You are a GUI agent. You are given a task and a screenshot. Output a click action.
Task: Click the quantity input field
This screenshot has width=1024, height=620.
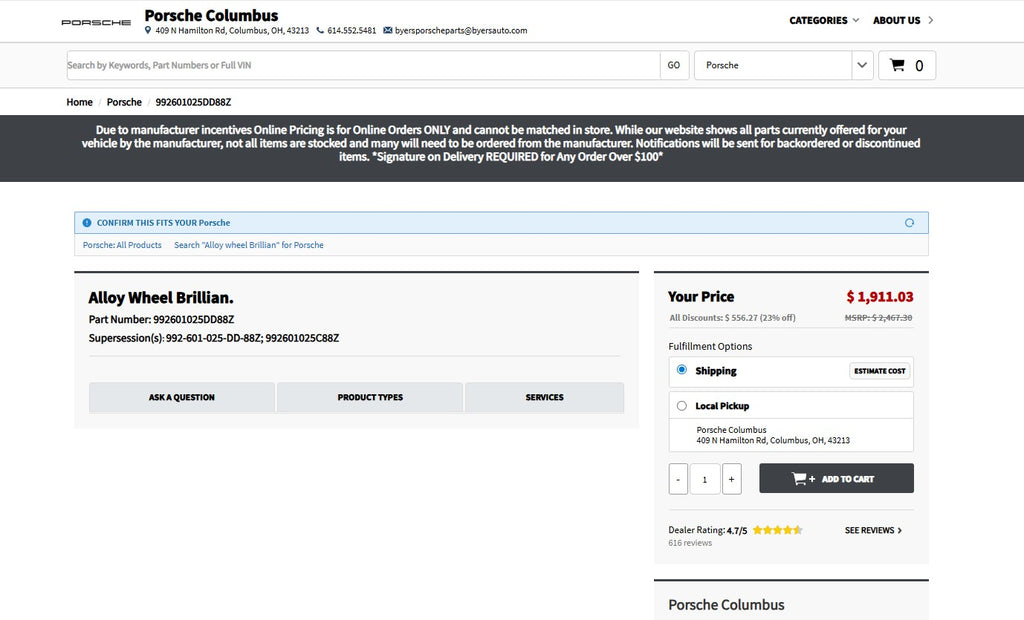[705, 479]
